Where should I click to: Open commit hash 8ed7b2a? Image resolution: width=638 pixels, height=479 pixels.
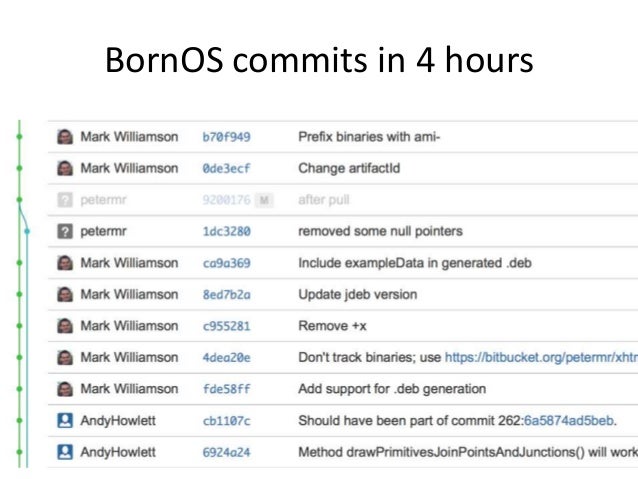click(226, 295)
